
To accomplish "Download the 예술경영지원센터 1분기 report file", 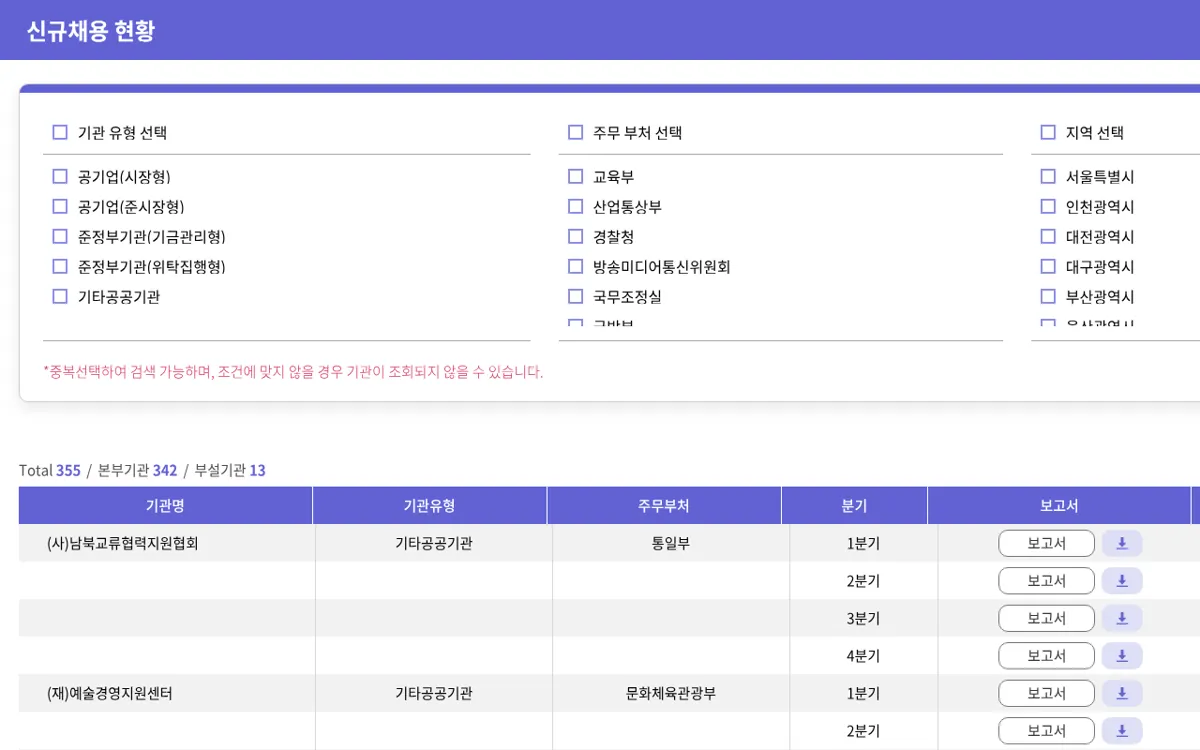I will coord(1122,693).
